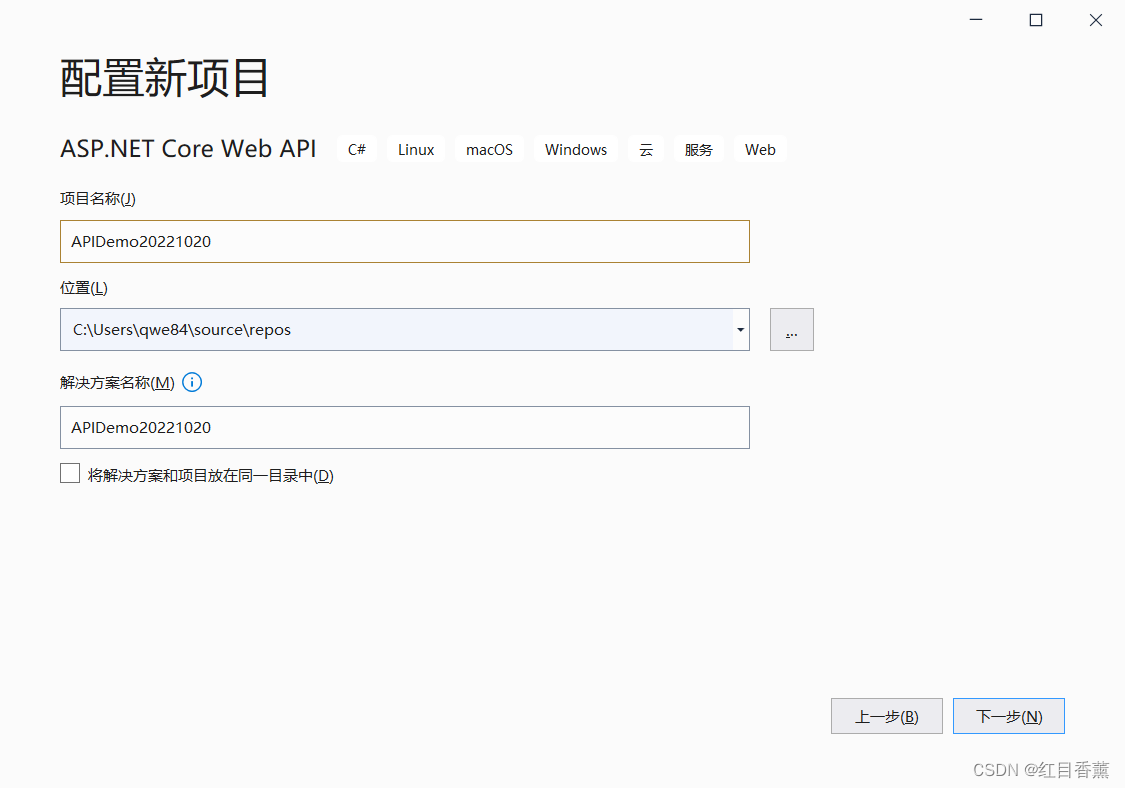Click the 位置(L) label
1125x788 pixels.
coord(84,288)
